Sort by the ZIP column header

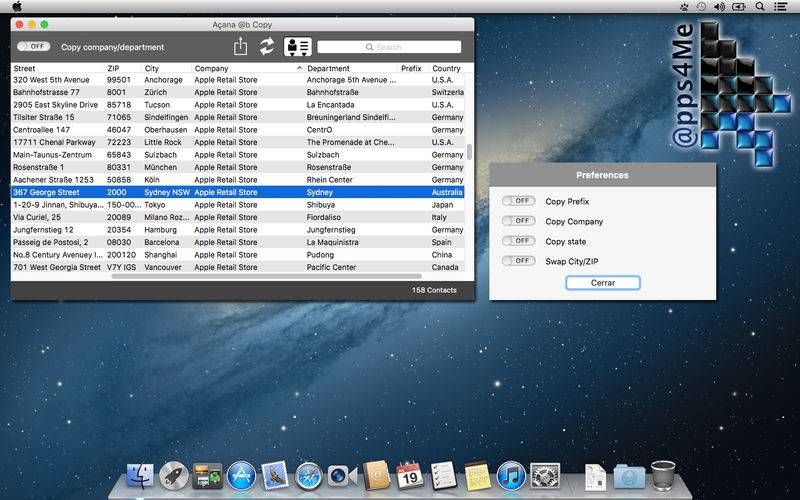[113, 68]
